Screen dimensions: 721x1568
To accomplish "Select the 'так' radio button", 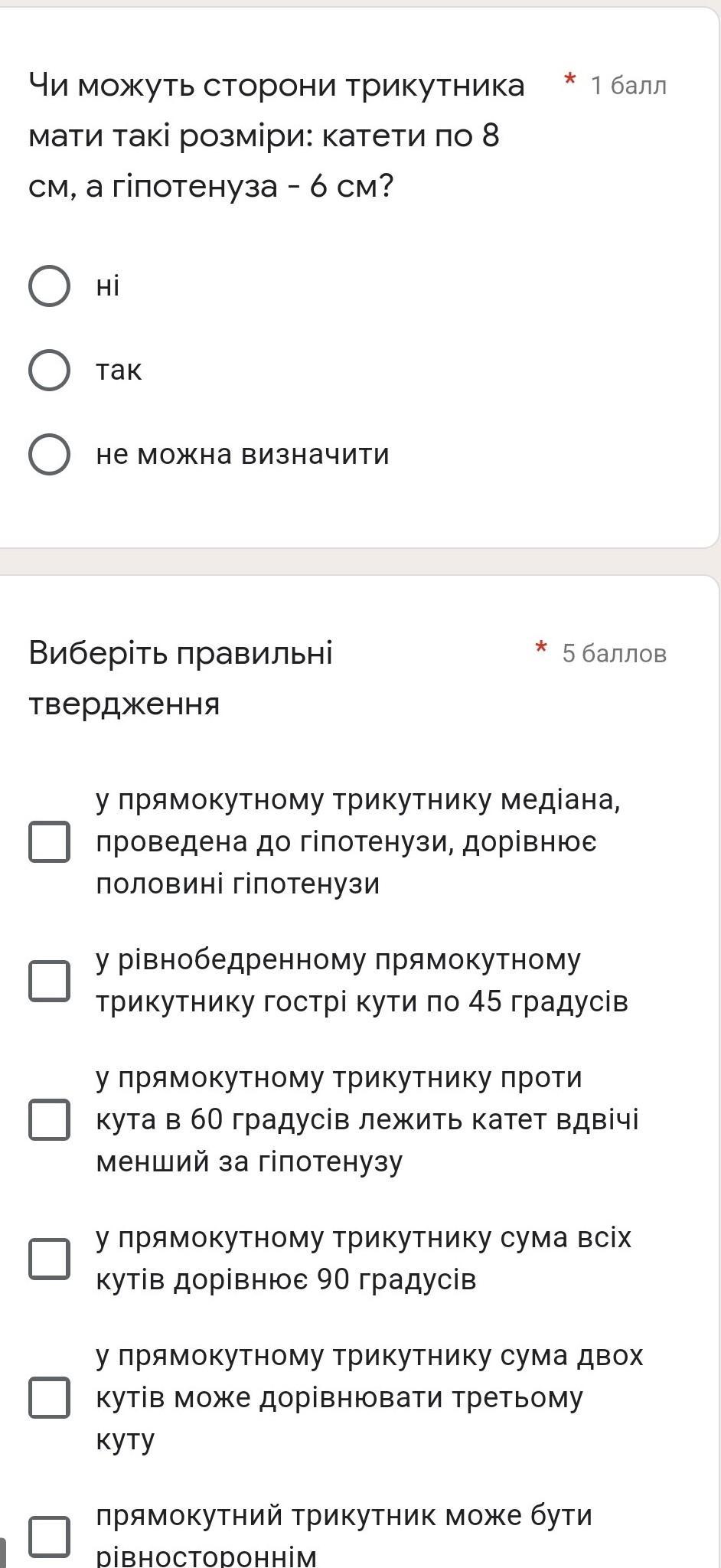I will pyautogui.click(x=50, y=371).
